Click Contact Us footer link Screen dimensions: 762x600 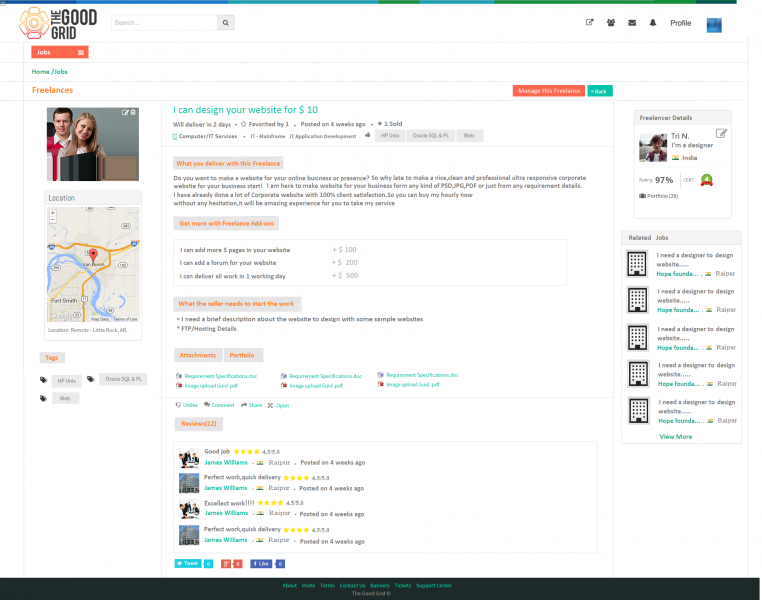click(x=352, y=585)
